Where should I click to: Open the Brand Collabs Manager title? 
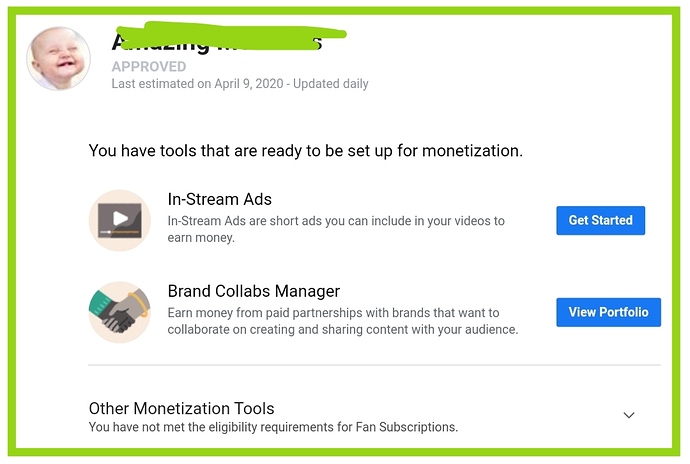(x=254, y=291)
